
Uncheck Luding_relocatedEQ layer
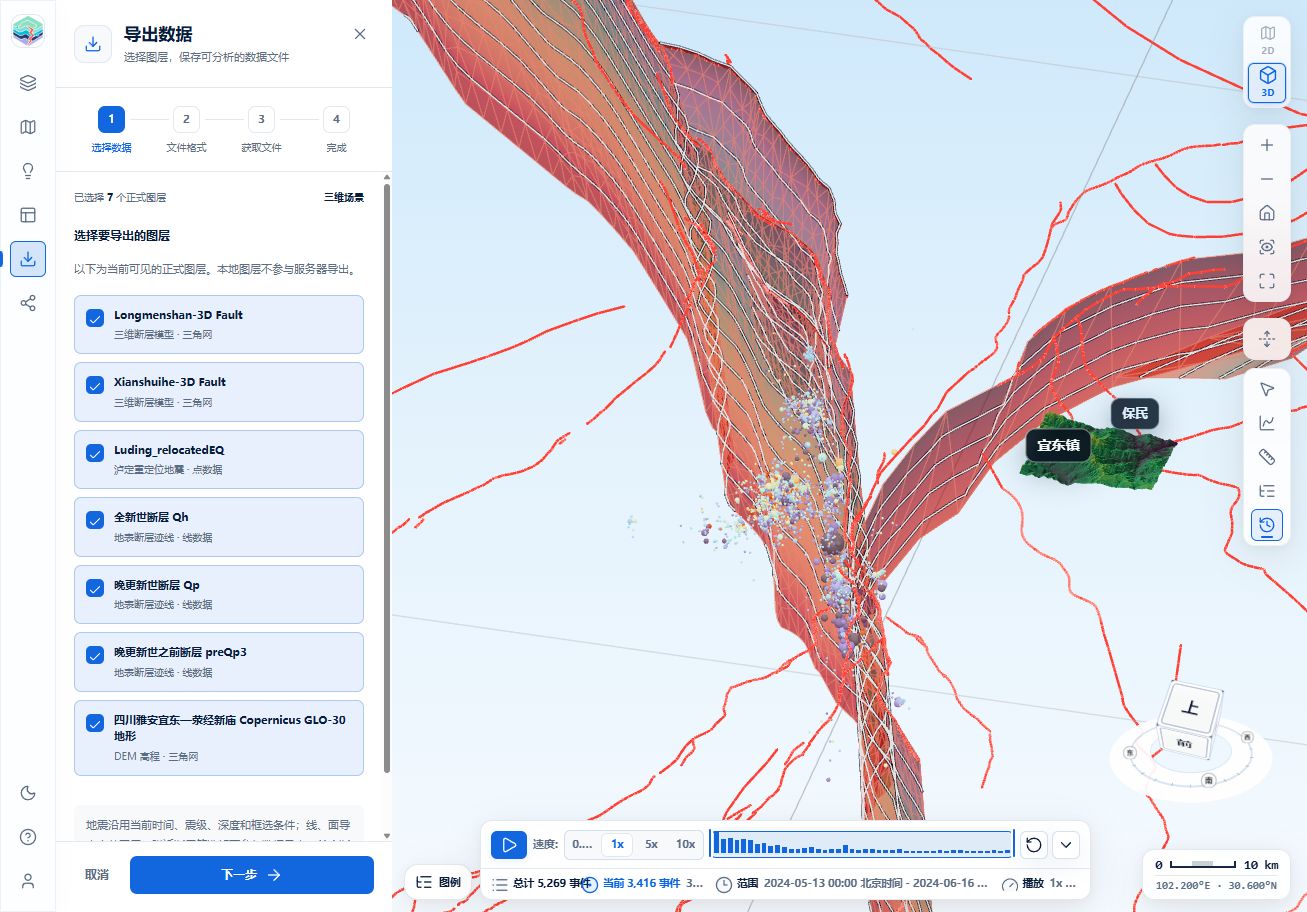[95, 453]
